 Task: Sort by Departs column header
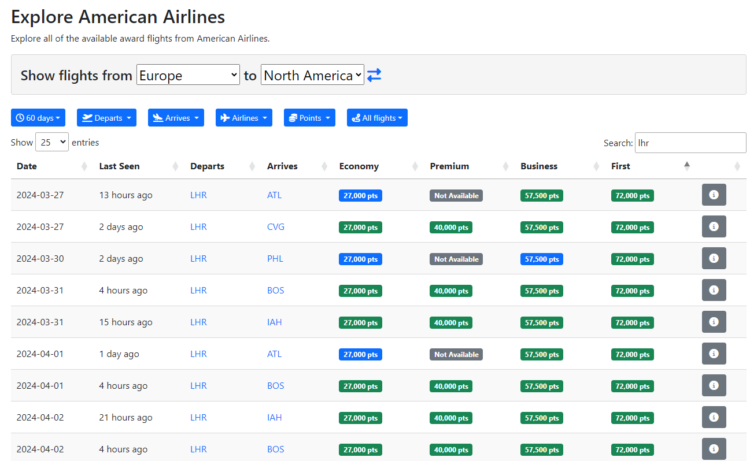pos(222,166)
